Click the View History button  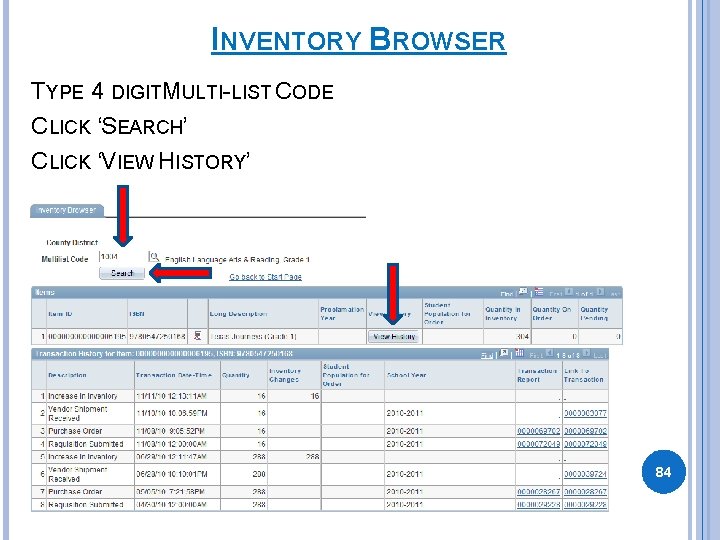pyautogui.click(x=394, y=337)
